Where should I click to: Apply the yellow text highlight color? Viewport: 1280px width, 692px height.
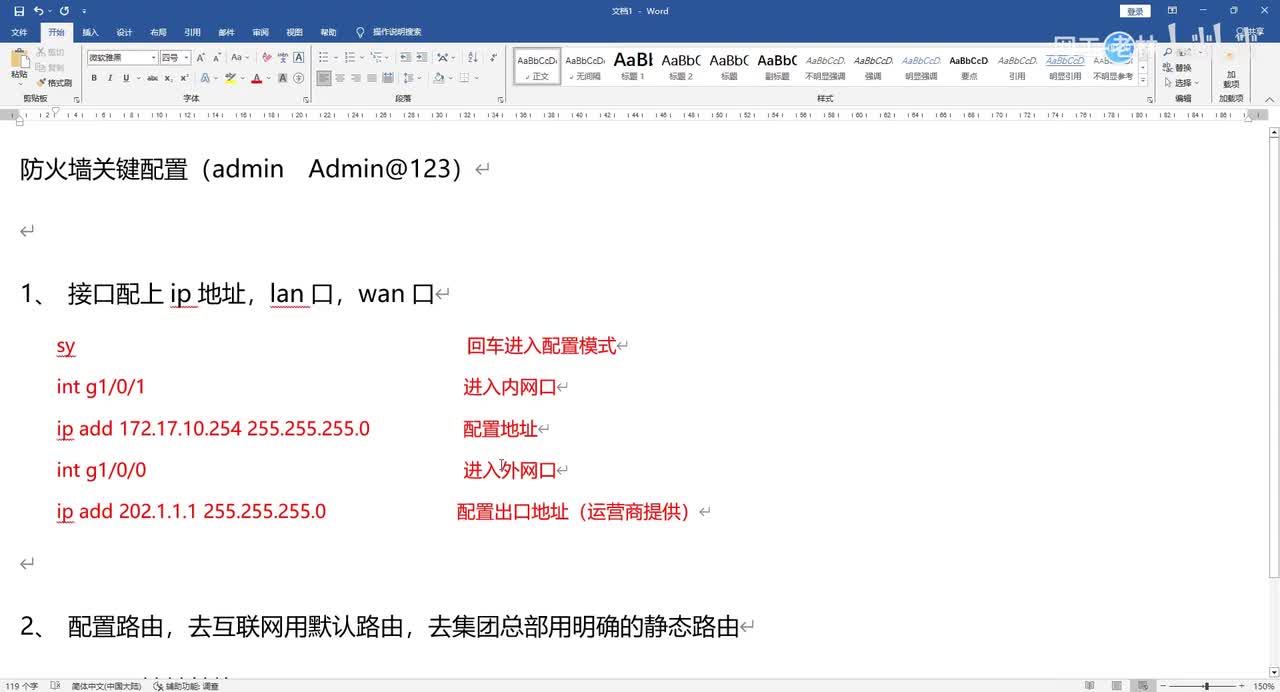tap(230, 78)
